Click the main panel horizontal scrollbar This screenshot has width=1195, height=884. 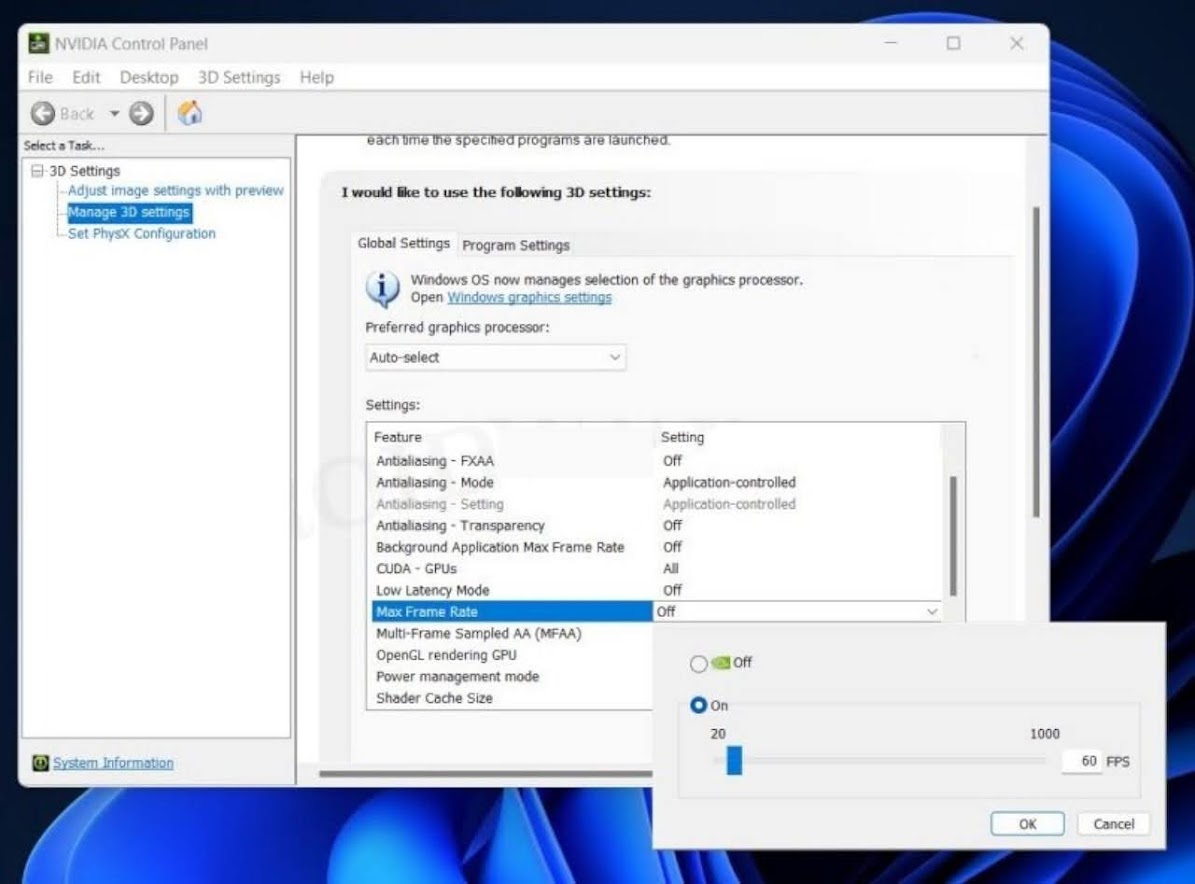pos(485,774)
